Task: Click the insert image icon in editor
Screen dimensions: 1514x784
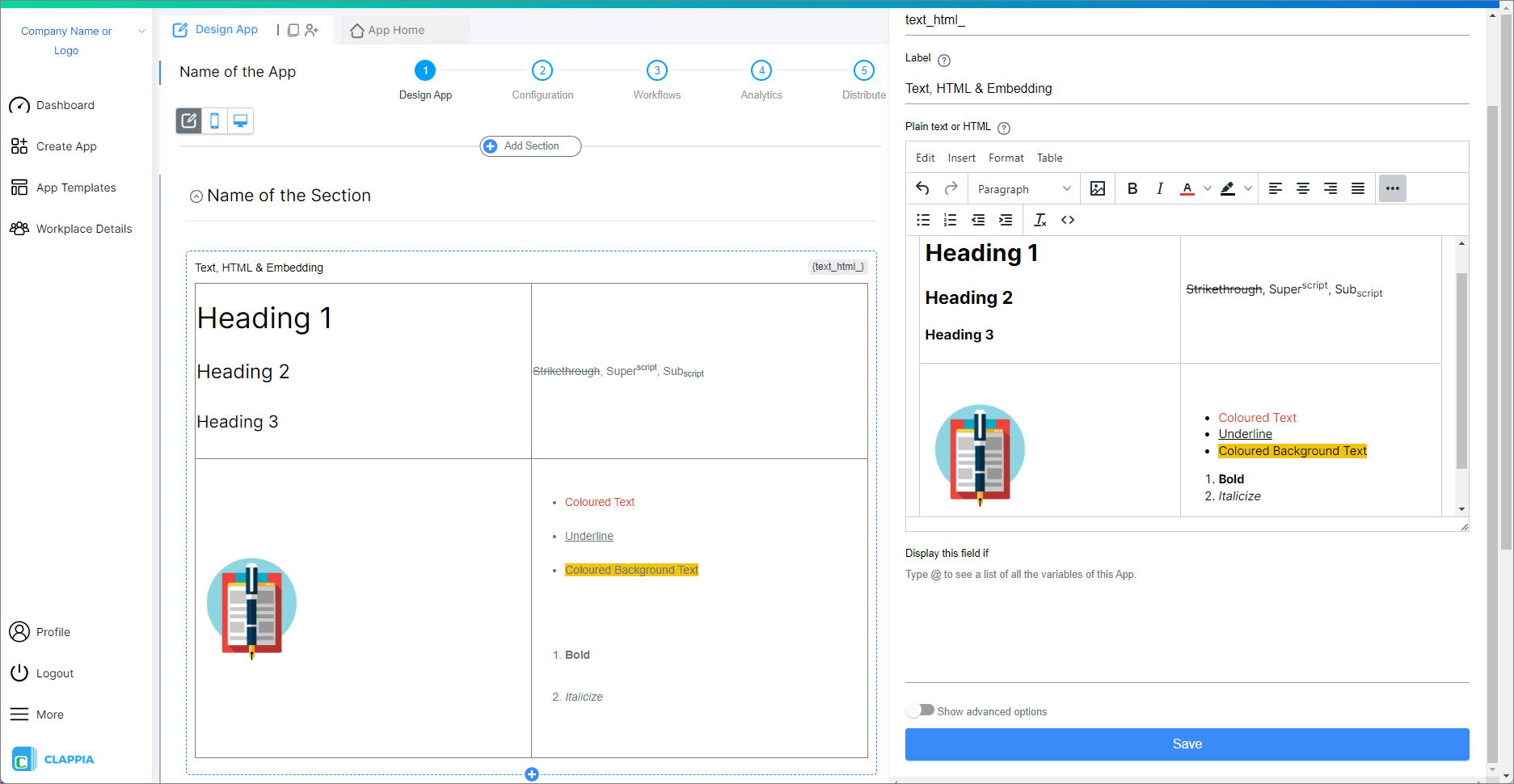Action: point(1097,188)
